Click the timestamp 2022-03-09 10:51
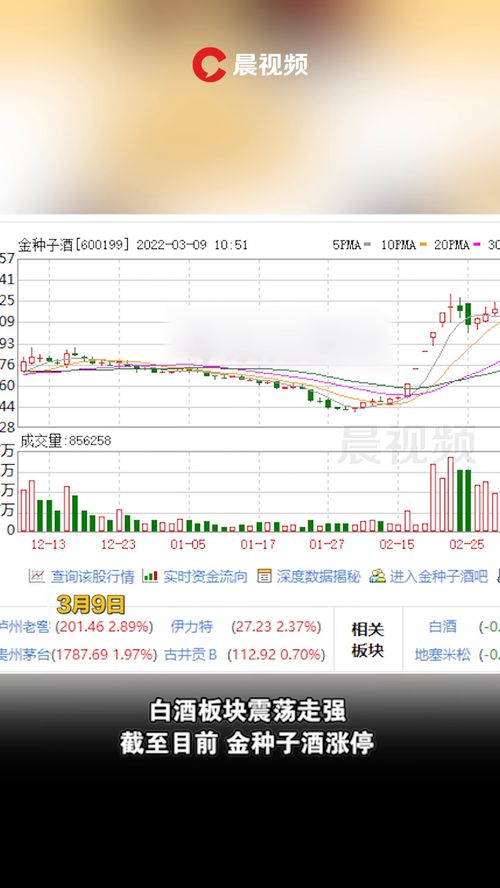Image resolution: width=500 pixels, height=888 pixels. tap(192, 245)
